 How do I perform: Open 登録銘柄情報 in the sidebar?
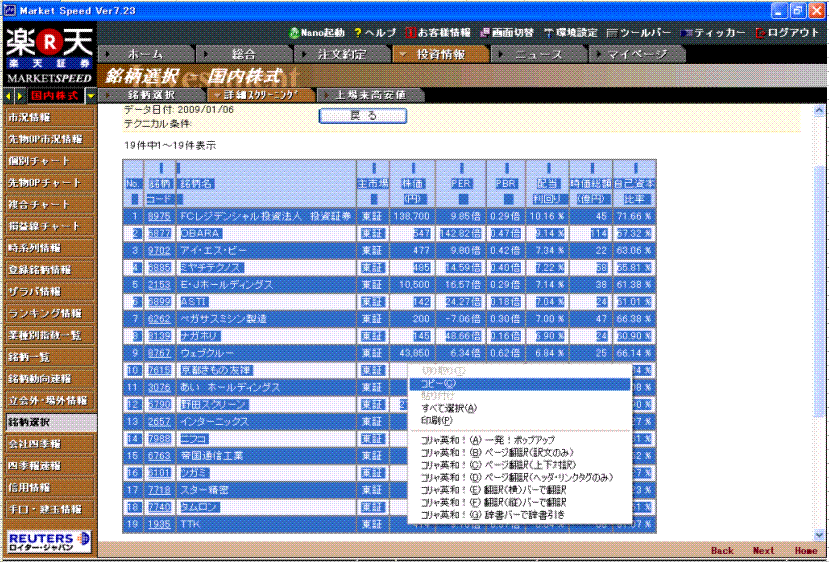tap(49, 270)
